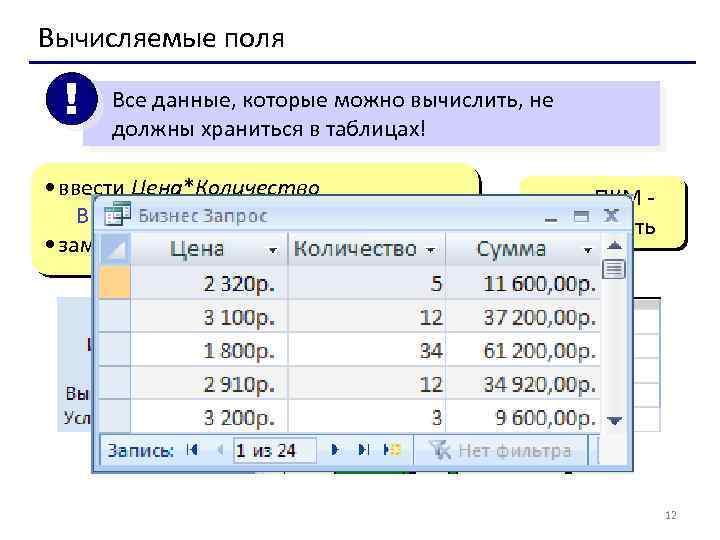Go to the first record in navigator

point(192,450)
